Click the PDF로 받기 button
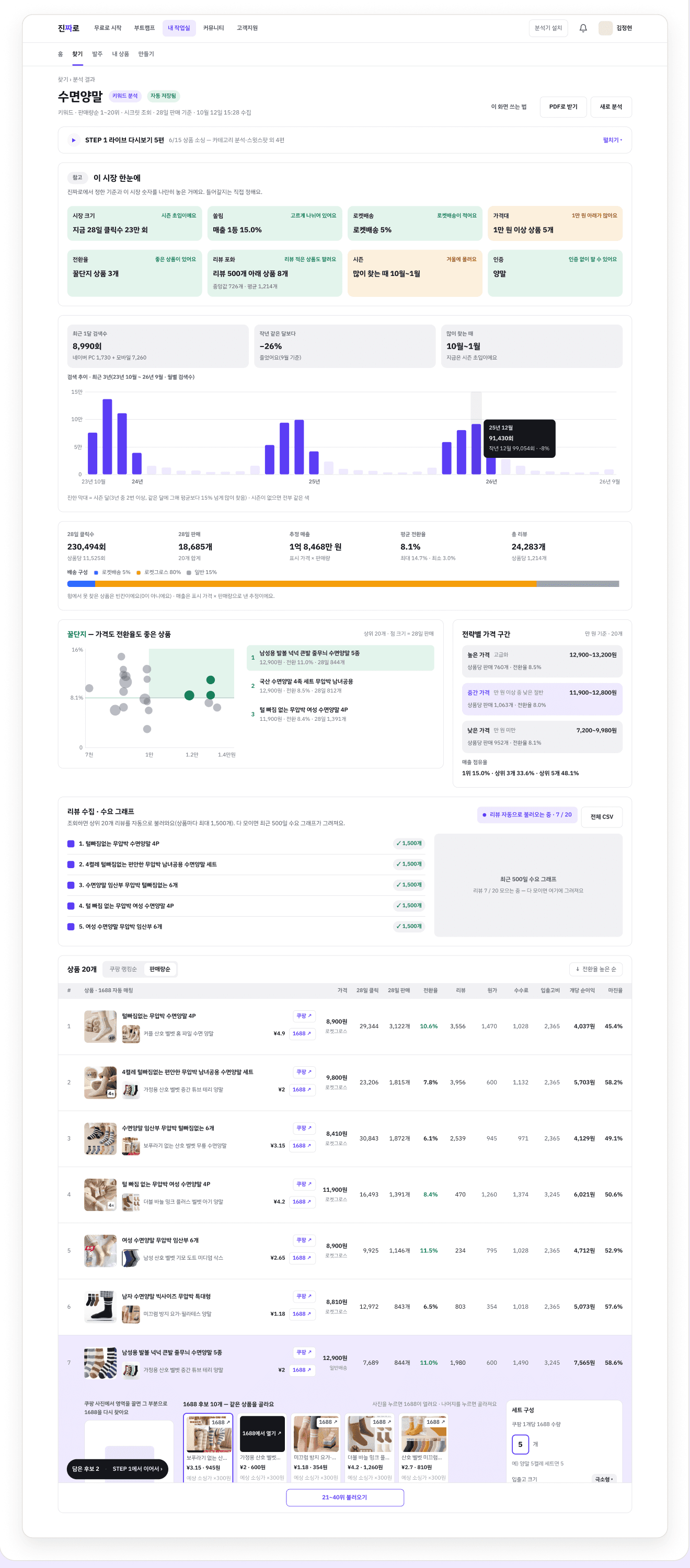690x1568 pixels. [x=563, y=107]
